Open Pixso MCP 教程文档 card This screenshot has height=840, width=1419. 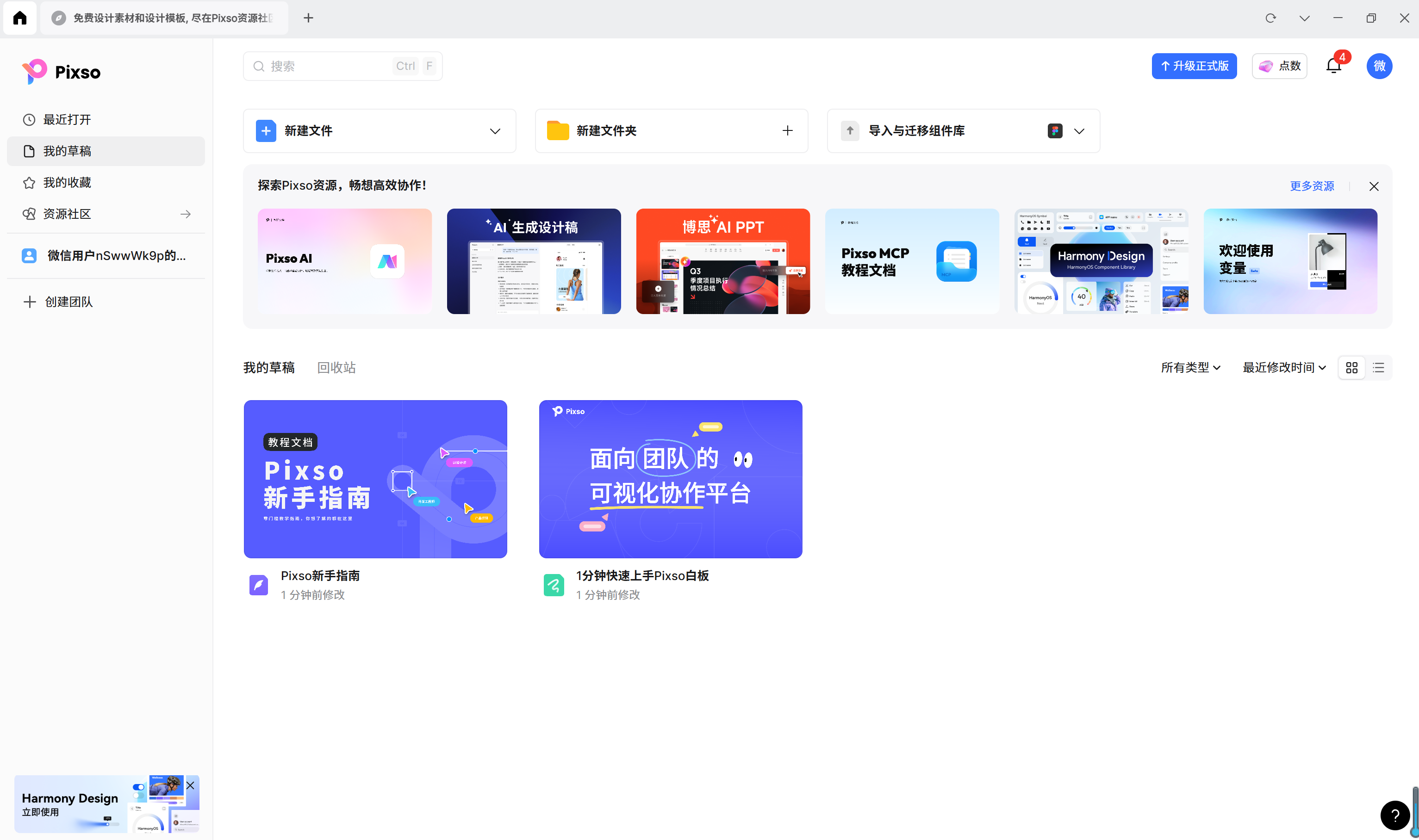click(x=912, y=261)
